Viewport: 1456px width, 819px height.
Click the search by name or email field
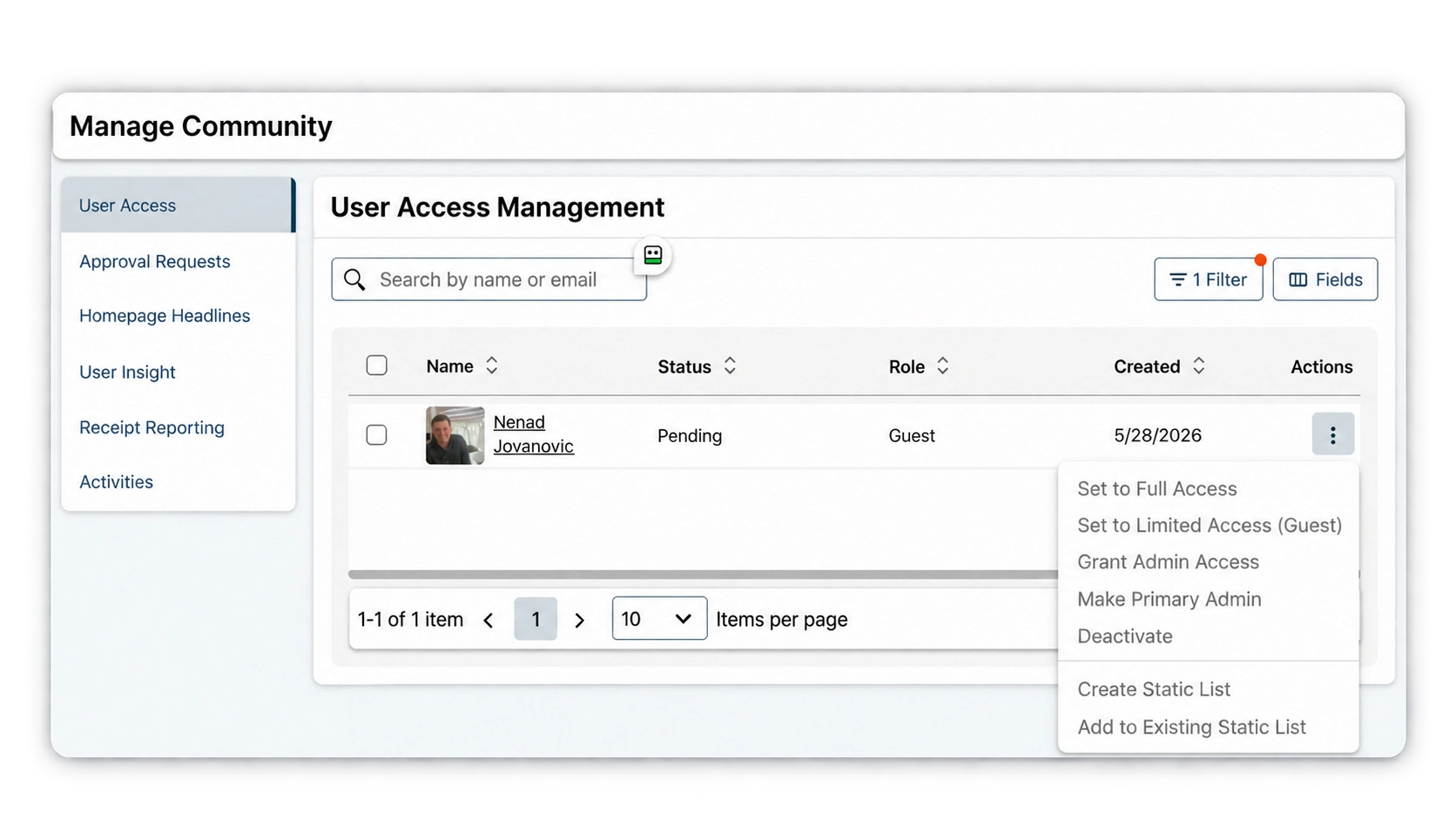489,279
